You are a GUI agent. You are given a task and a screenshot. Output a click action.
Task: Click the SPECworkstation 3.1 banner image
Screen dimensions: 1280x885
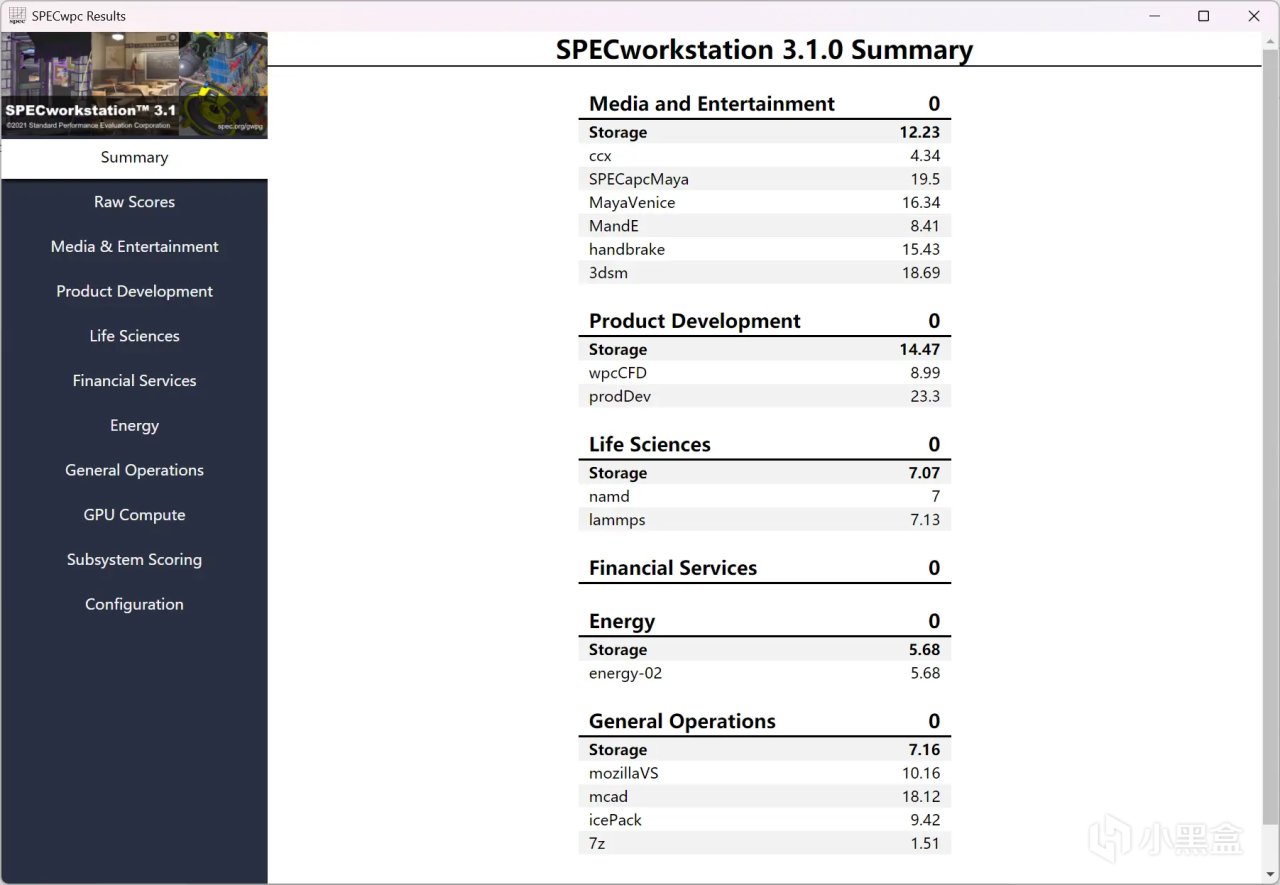[x=134, y=85]
